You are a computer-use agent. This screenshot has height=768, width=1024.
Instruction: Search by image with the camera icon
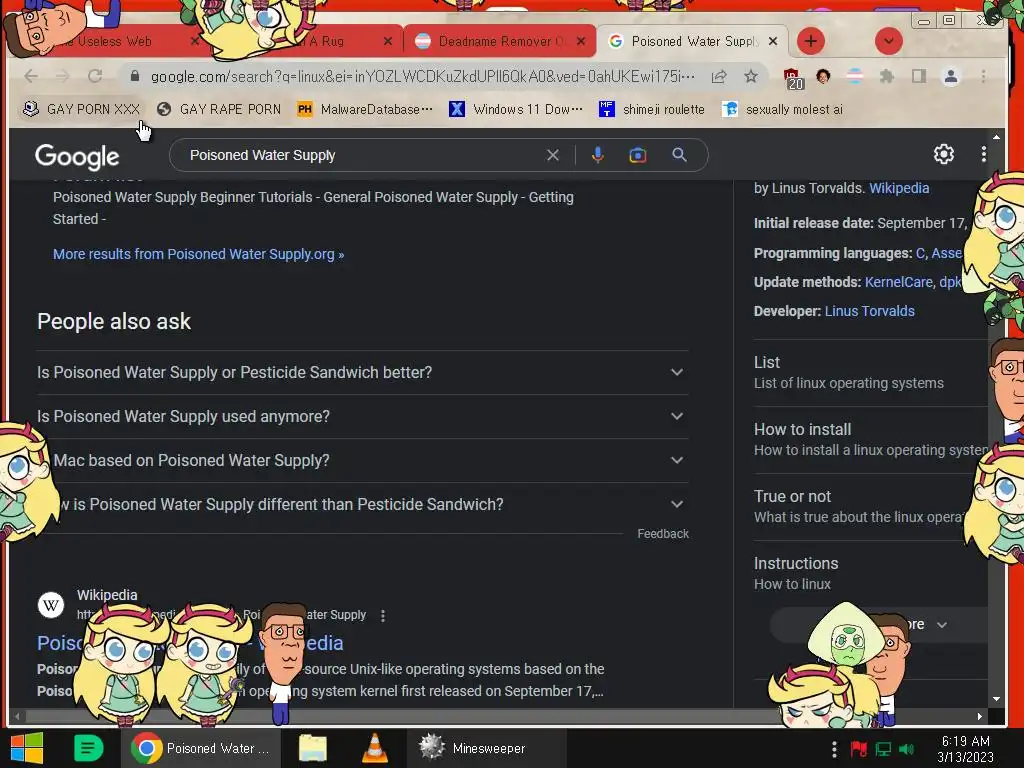(638, 155)
